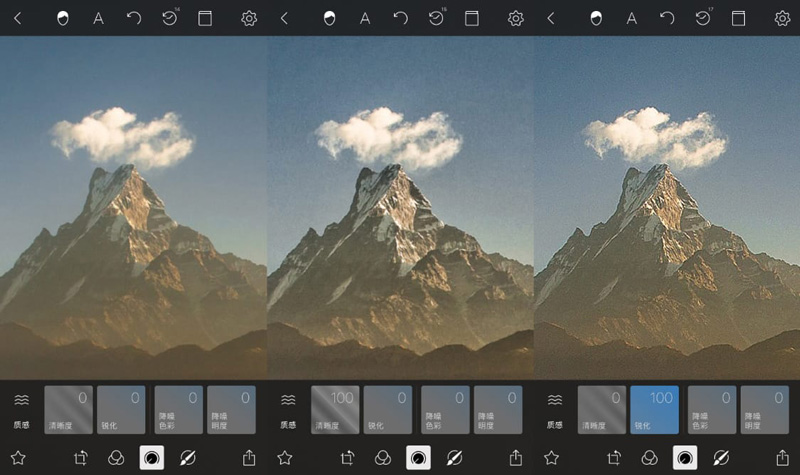Undo the last edit in the middle screen
The image size is (800, 475).
pyautogui.click(x=400, y=18)
